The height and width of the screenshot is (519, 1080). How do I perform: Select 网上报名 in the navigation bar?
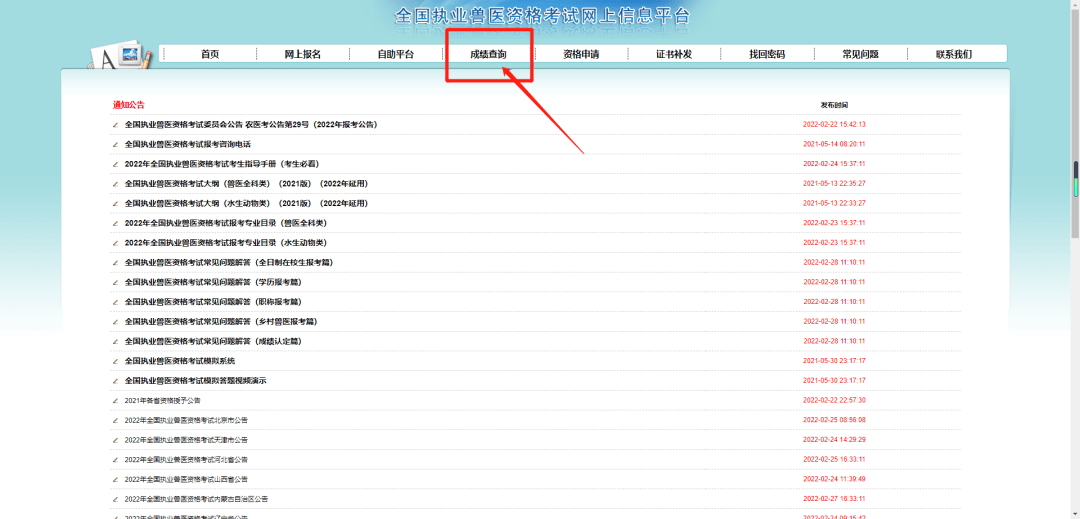[x=302, y=54]
